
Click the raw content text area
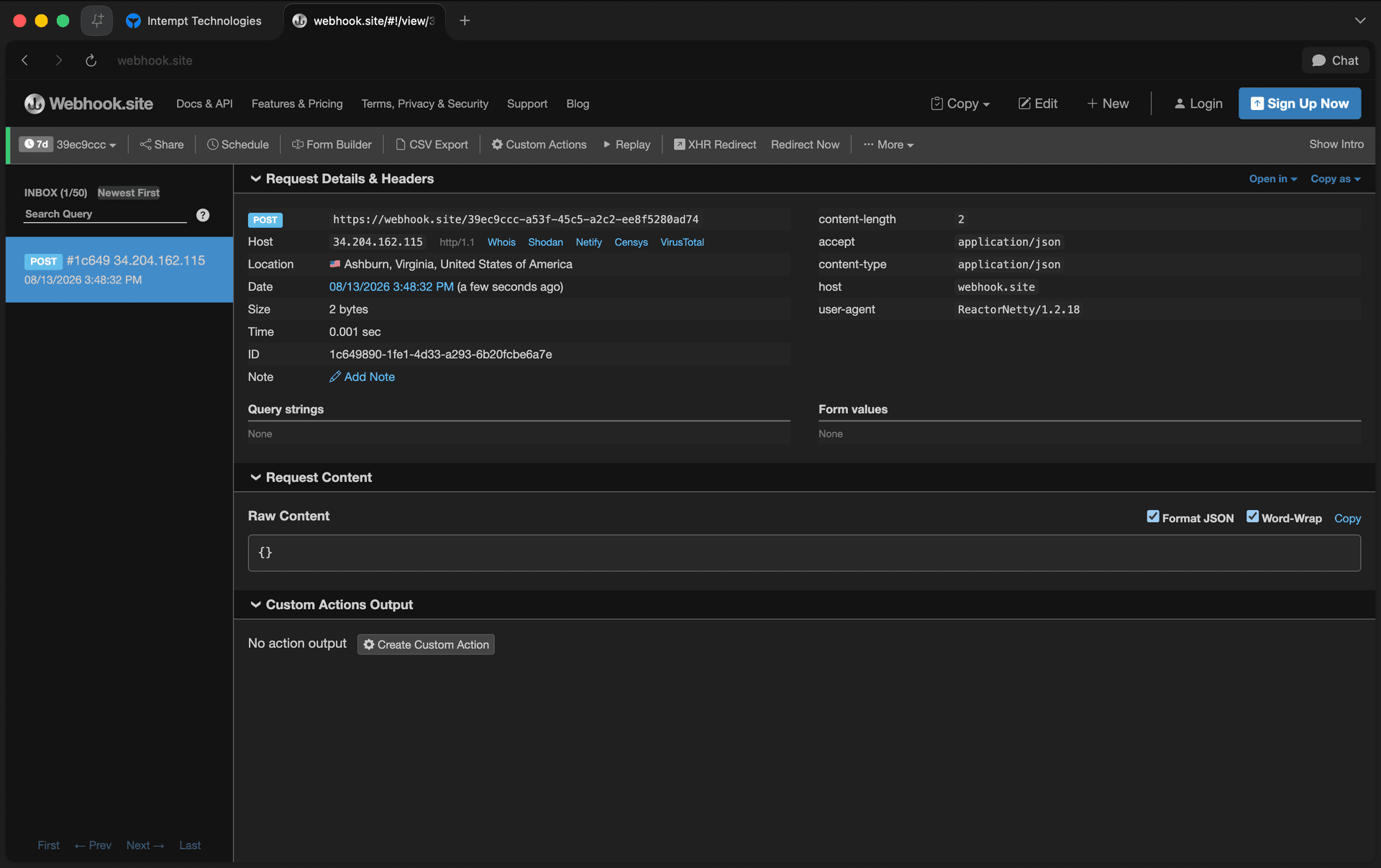(x=804, y=553)
